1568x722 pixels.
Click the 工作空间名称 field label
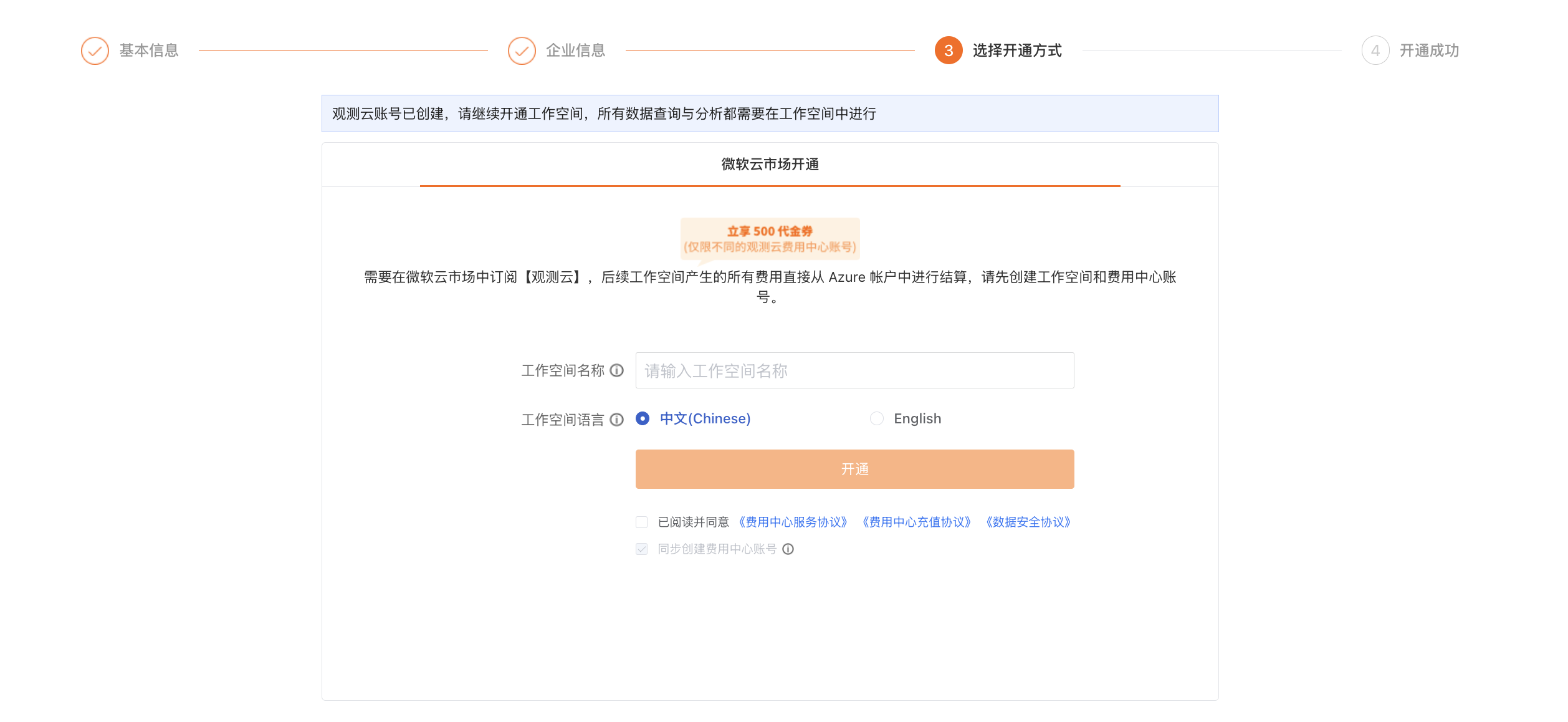coord(563,370)
